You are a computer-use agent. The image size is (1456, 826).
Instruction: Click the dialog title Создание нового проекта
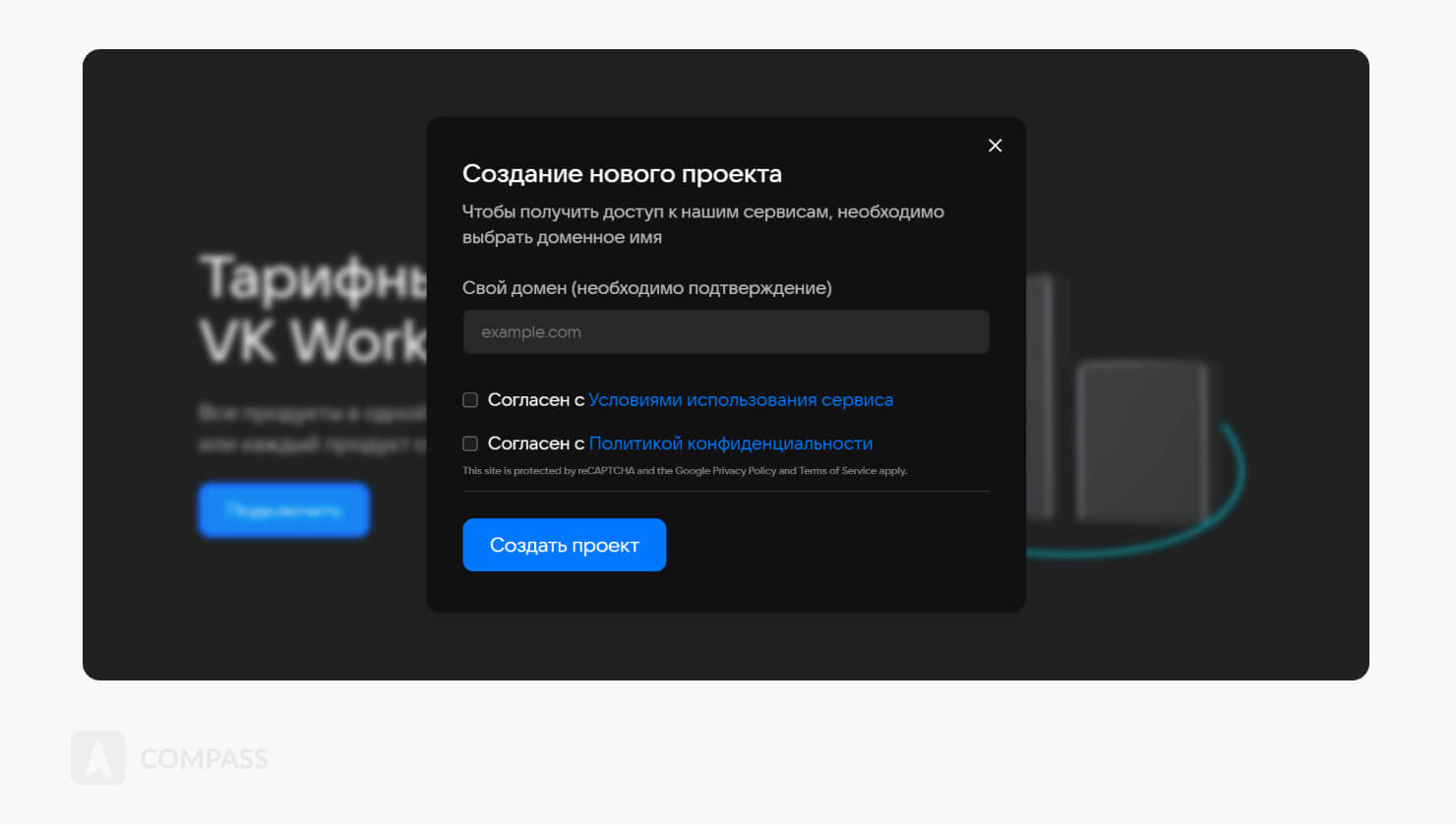pyautogui.click(x=622, y=173)
